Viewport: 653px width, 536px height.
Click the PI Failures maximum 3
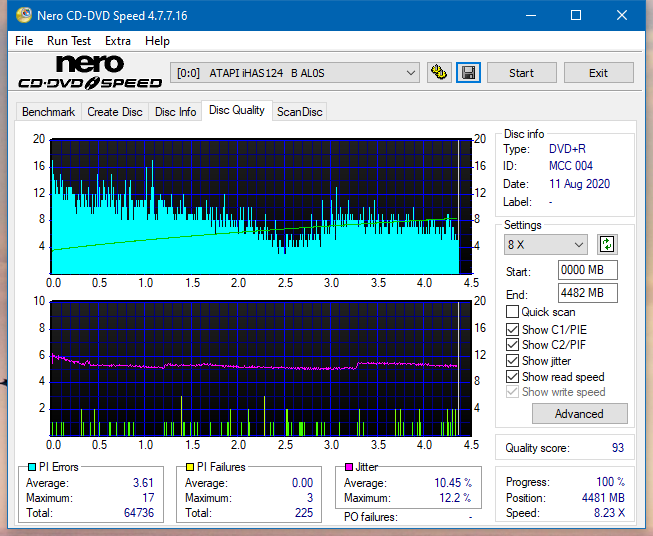click(x=310, y=498)
